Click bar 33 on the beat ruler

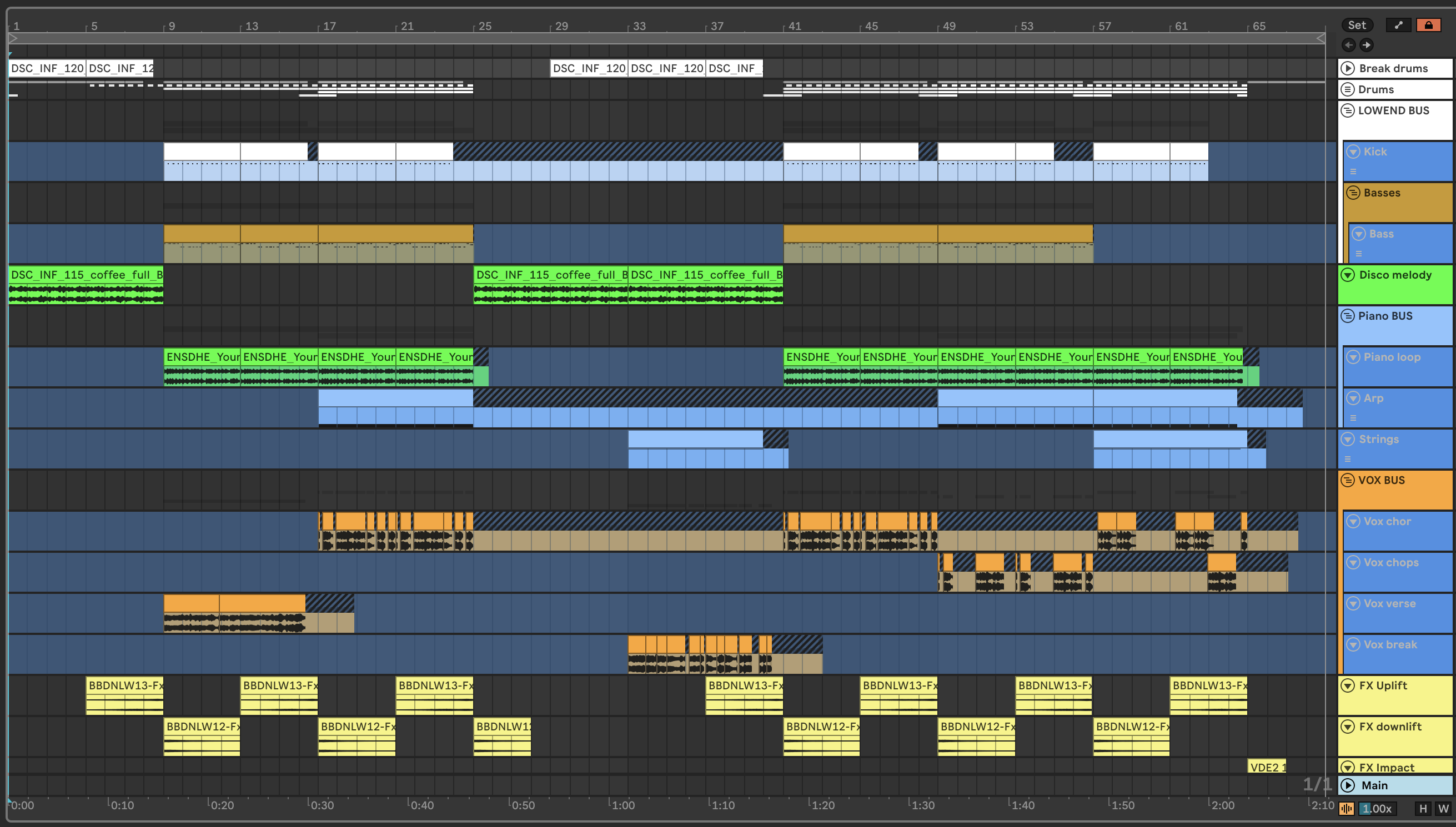tap(639, 26)
